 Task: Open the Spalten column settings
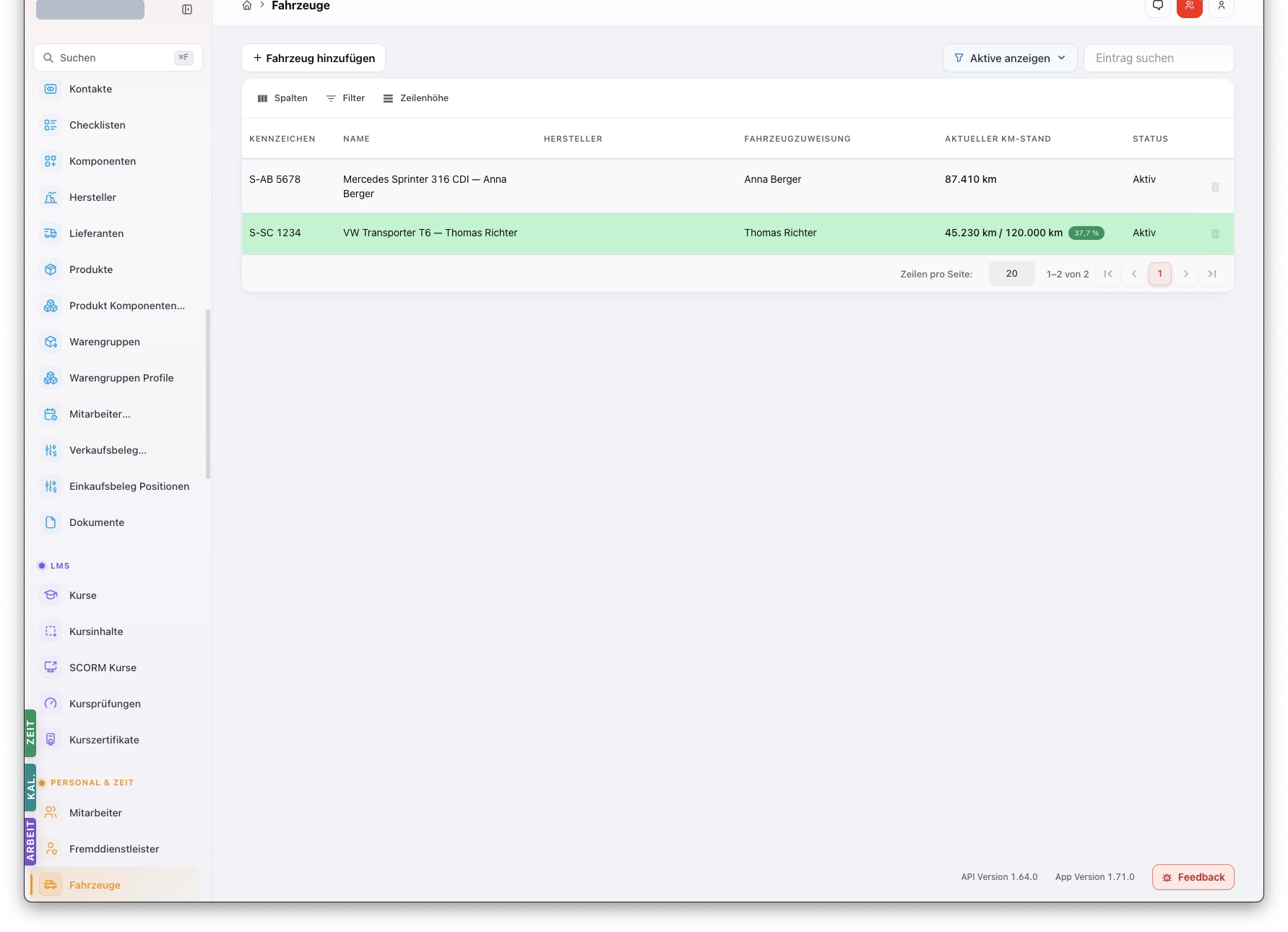click(x=282, y=98)
